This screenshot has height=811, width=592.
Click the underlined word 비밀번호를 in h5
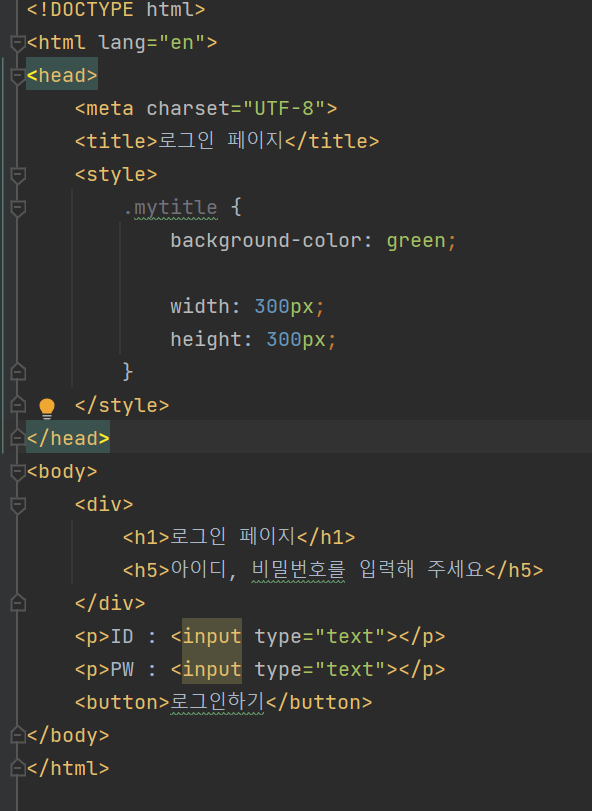[x=298, y=569]
